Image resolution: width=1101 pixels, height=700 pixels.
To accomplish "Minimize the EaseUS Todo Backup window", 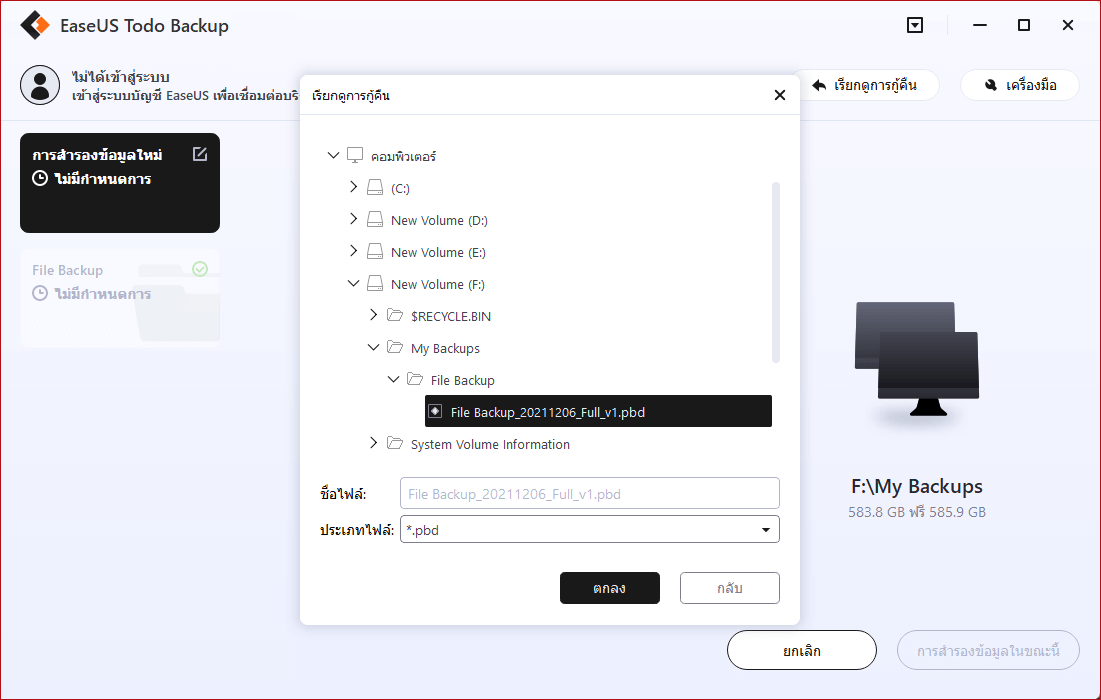I will (980, 25).
